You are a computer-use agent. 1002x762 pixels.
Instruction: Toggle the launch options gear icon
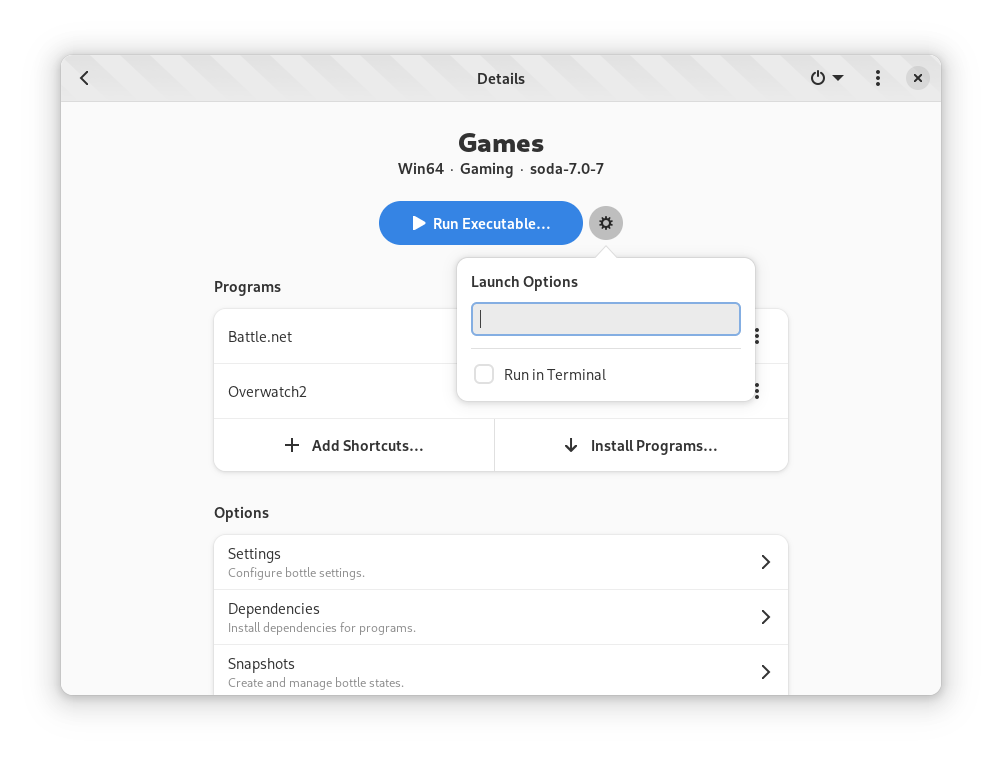(605, 223)
